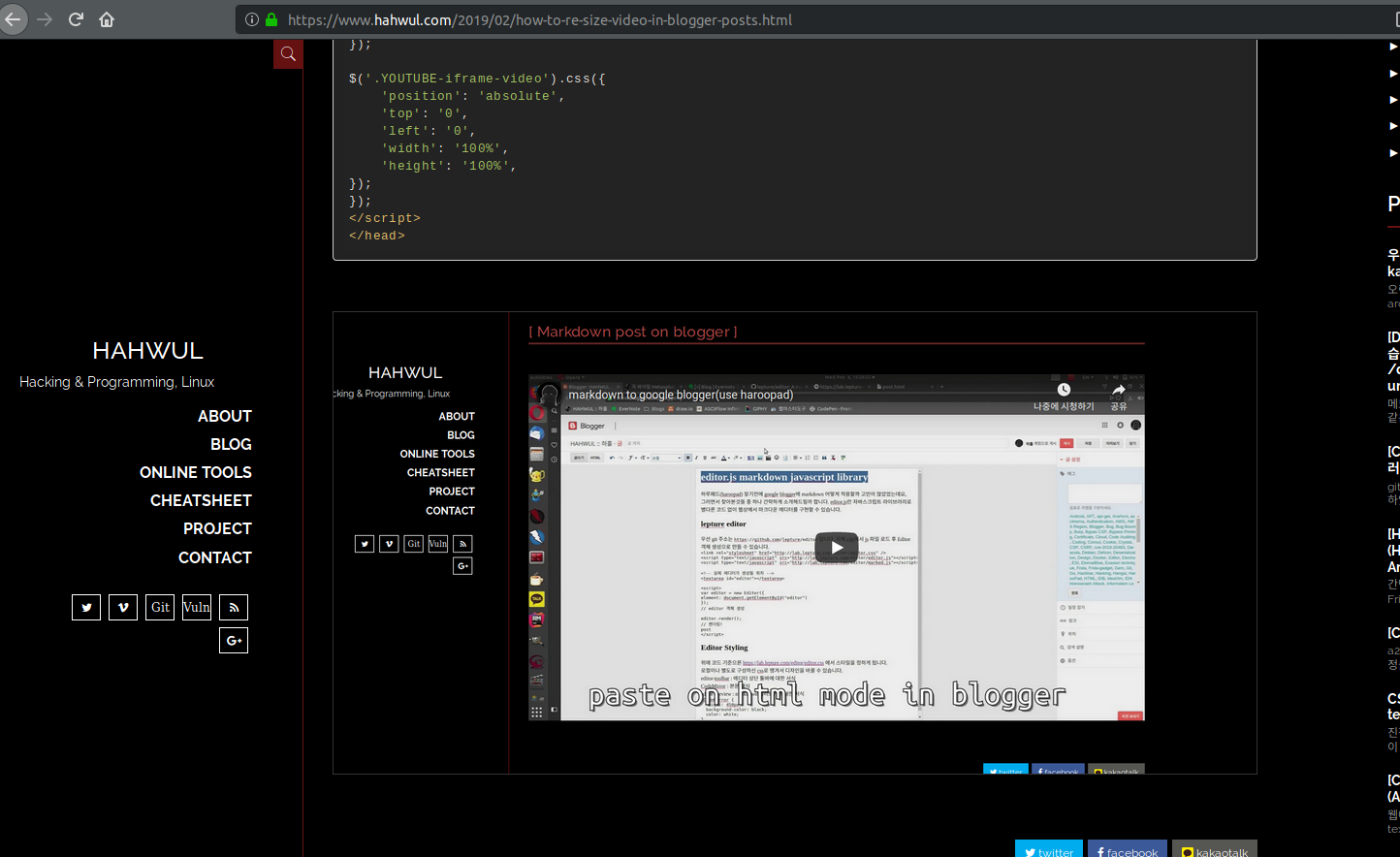Viewport: 1400px width, 857px height.
Task: Click the "</script>" line in the code block
Action: pyautogui.click(x=385, y=218)
